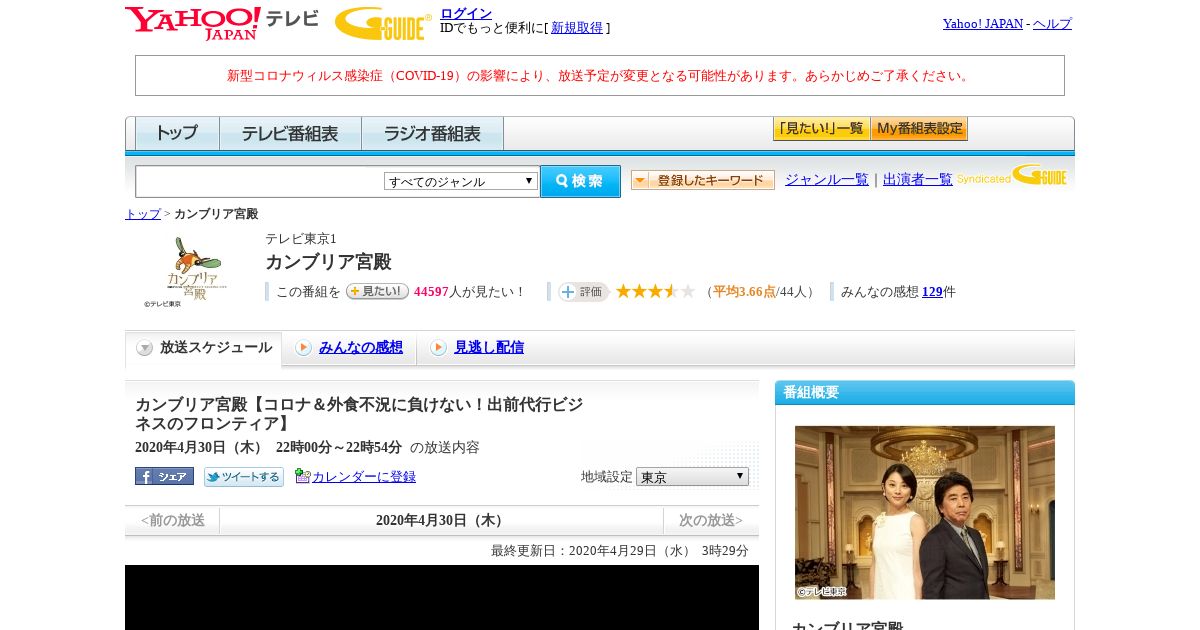Click the arrow icon beside みんなの感想
This screenshot has height=630, width=1200.
(x=303, y=348)
